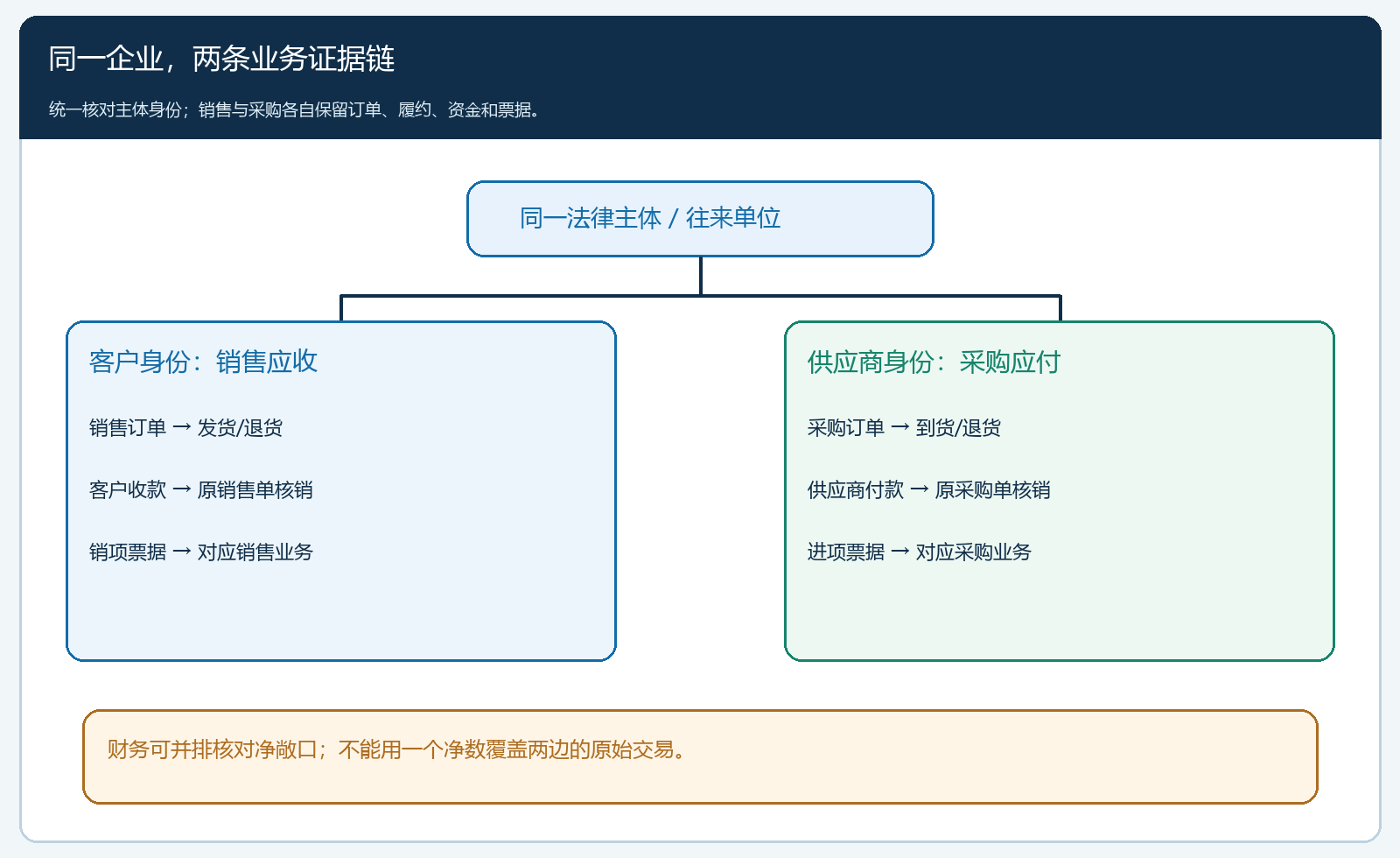Select the line 销售订单 → 发货/退货
This screenshot has width=1400, height=858.
185,427
